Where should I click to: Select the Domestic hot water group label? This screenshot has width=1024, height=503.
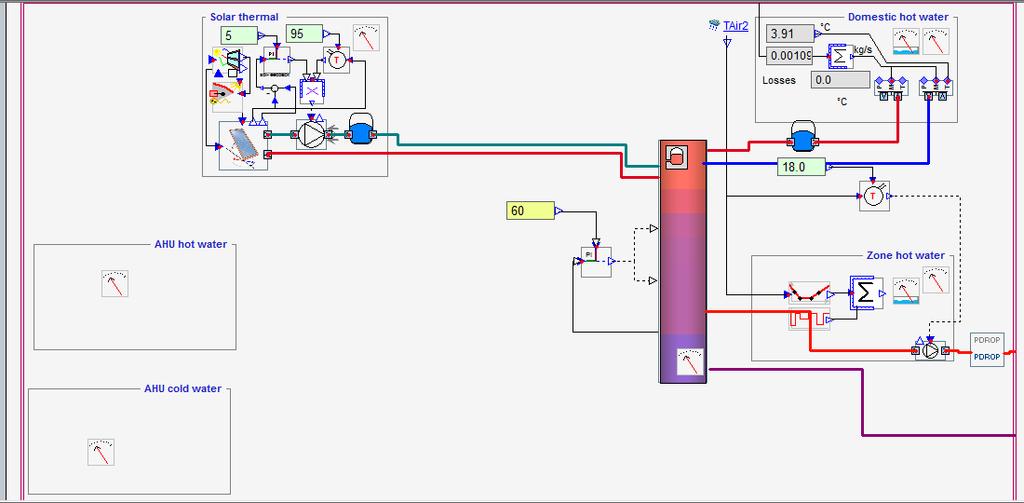point(898,17)
